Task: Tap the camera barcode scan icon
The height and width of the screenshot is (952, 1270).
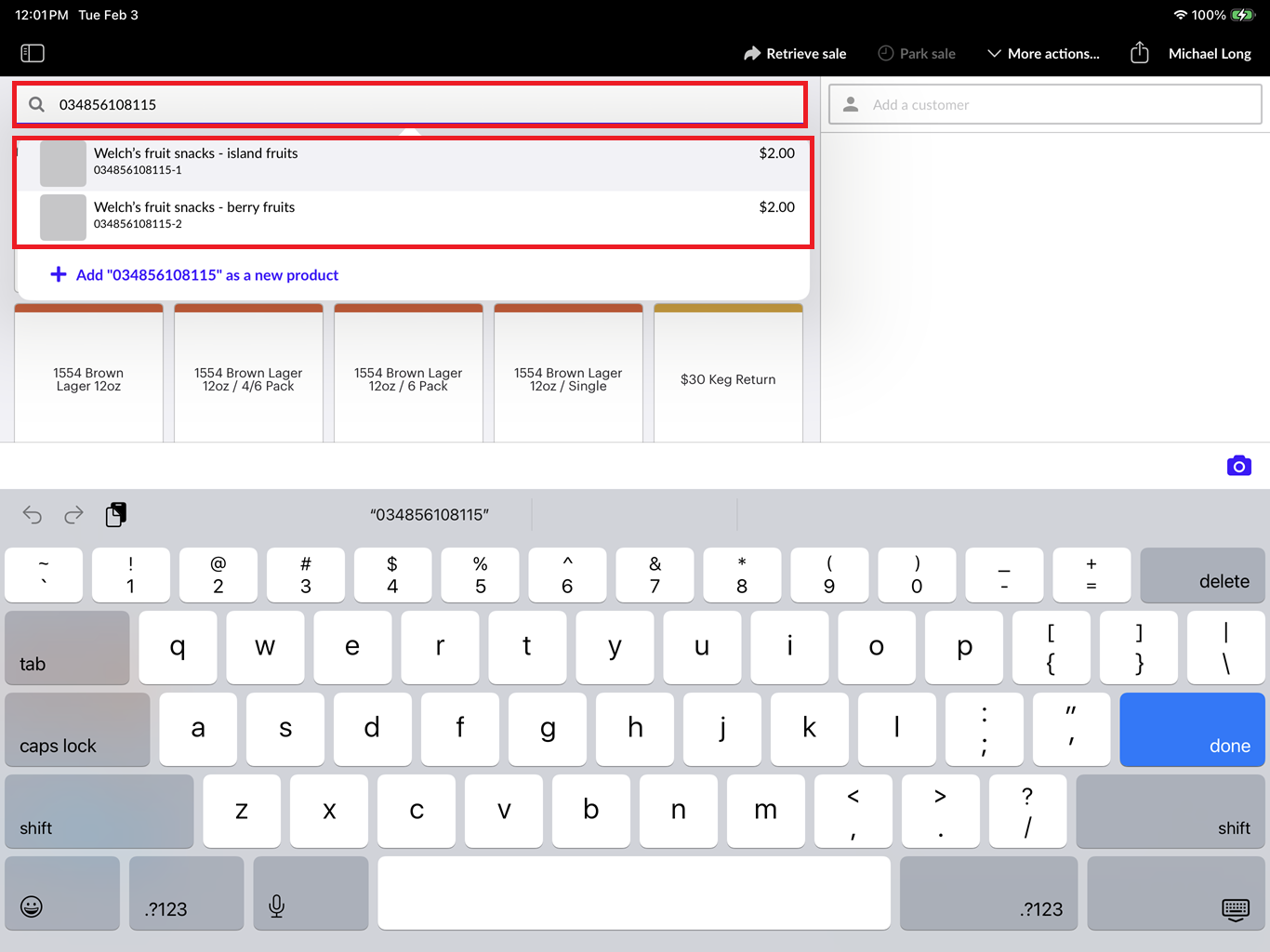Action: 1238,466
